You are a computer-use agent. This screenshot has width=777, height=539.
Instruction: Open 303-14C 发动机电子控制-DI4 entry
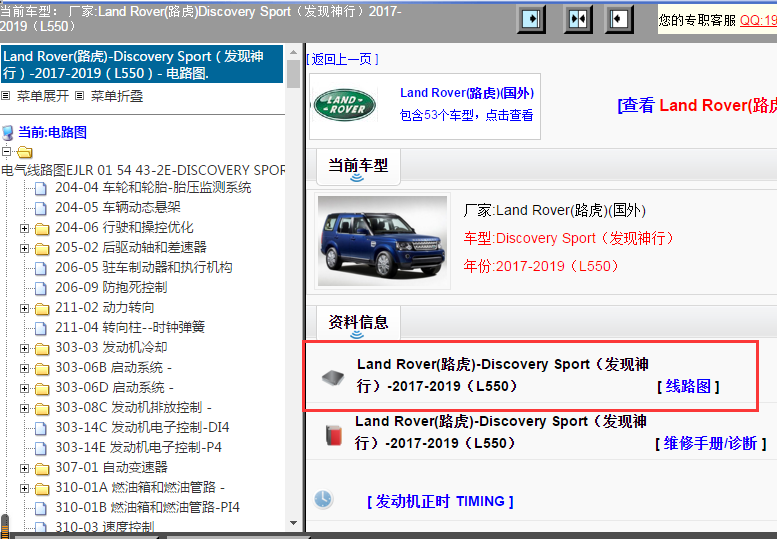[x=142, y=428]
